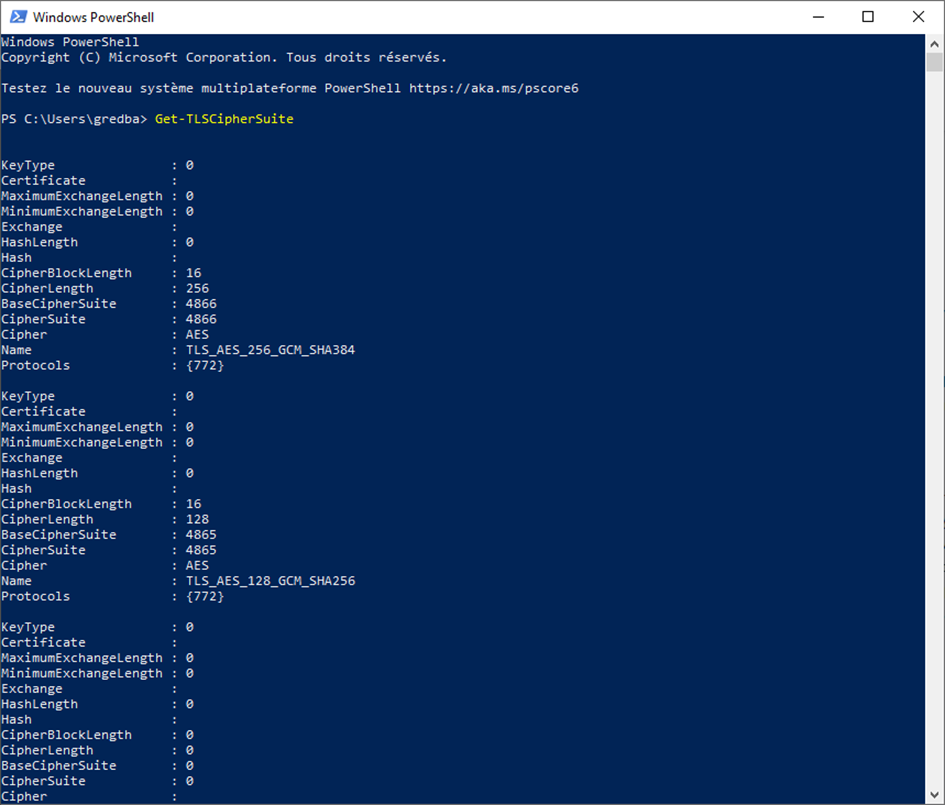Click the TLS_AES_128_GCM_SHA256 name value
945x805 pixels.
pos(271,581)
